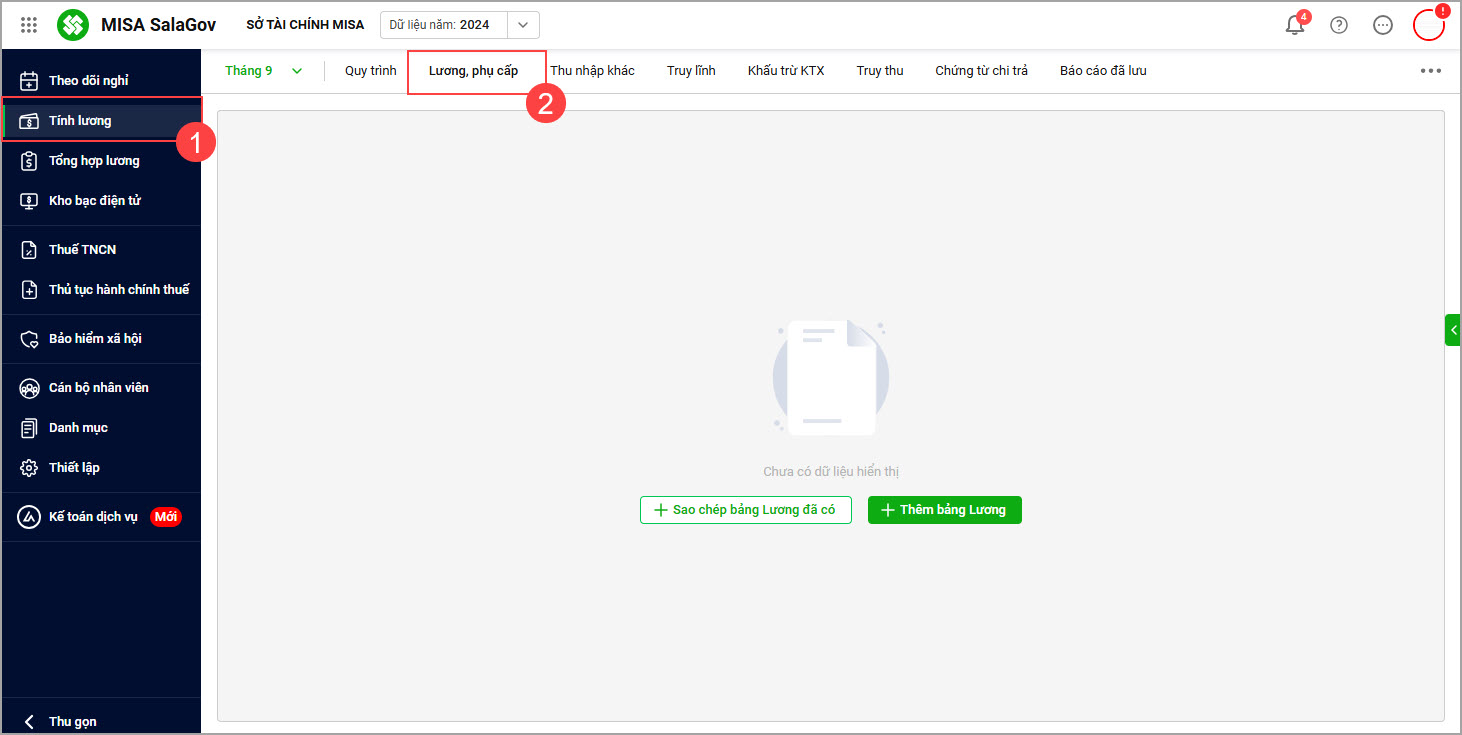This screenshot has width=1462, height=735.
Task: Switch to the Quy trình tab
Action: 371,70
